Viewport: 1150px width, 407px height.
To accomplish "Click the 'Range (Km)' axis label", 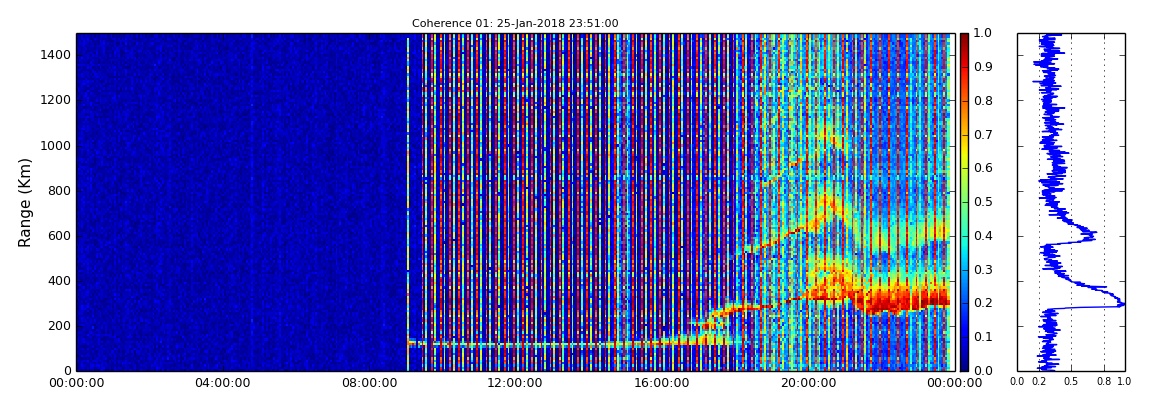I will 25,202.
